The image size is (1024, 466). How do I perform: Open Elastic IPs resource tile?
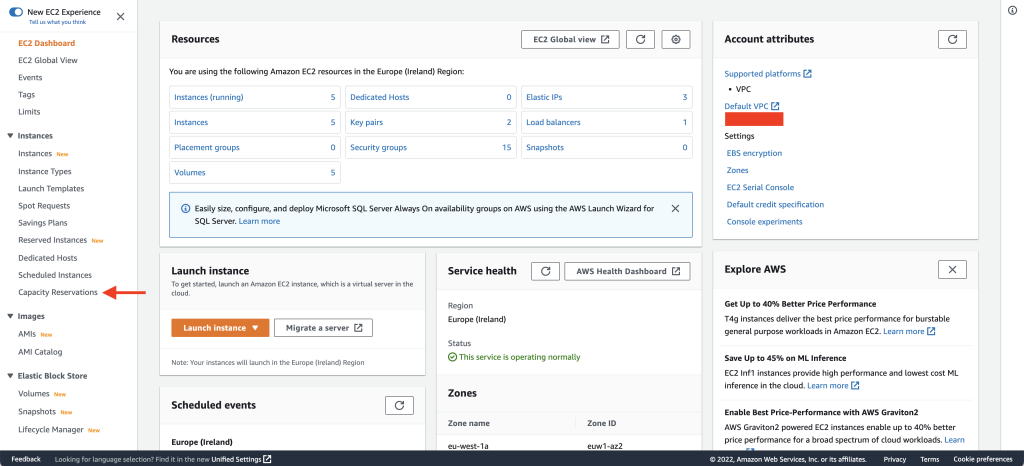tap(607, 97)
